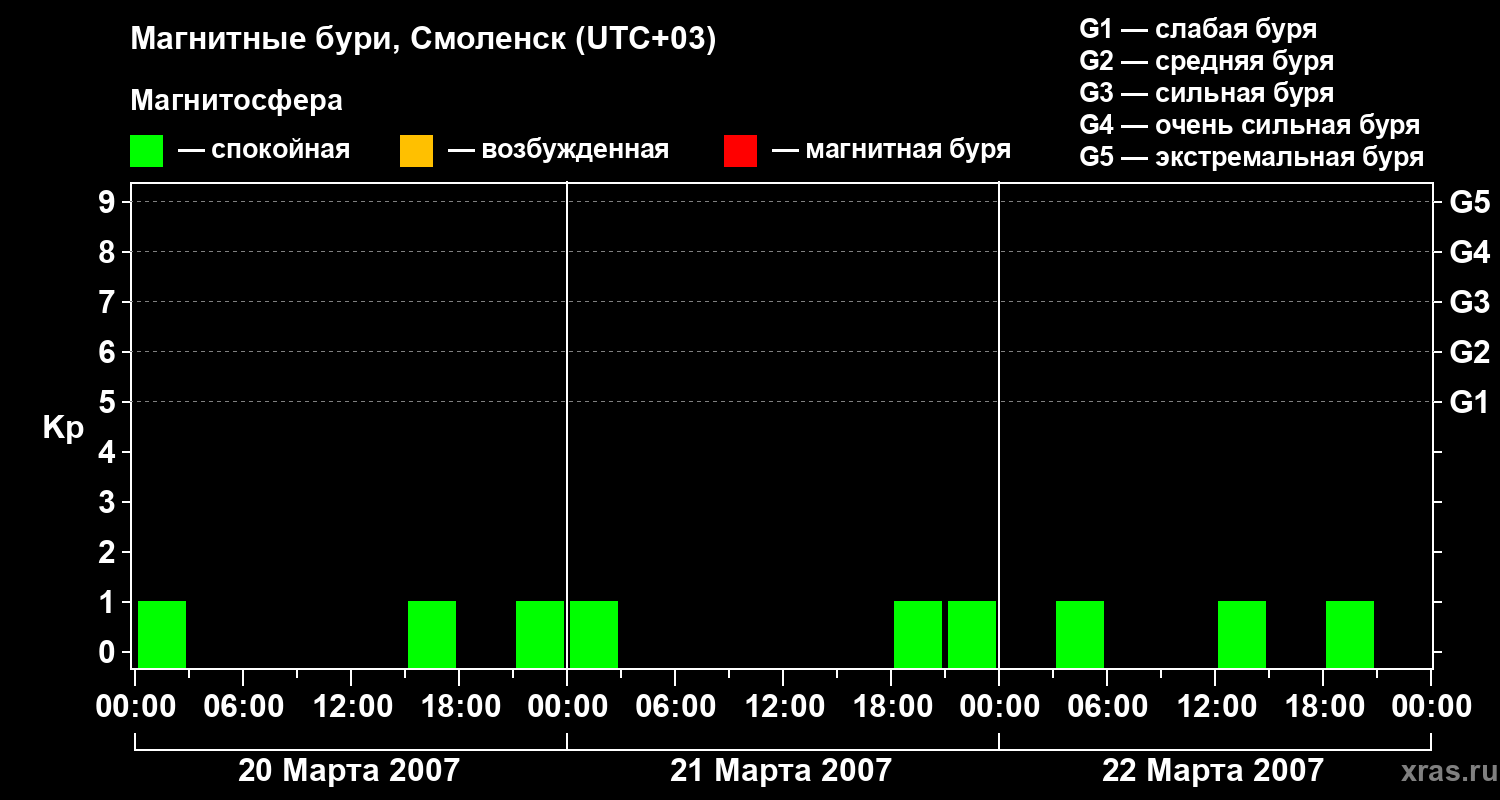The image size is (1500, 800).
Task: Click legend line 'G5 — экстремальная буря'
Action: point(1252,157)
